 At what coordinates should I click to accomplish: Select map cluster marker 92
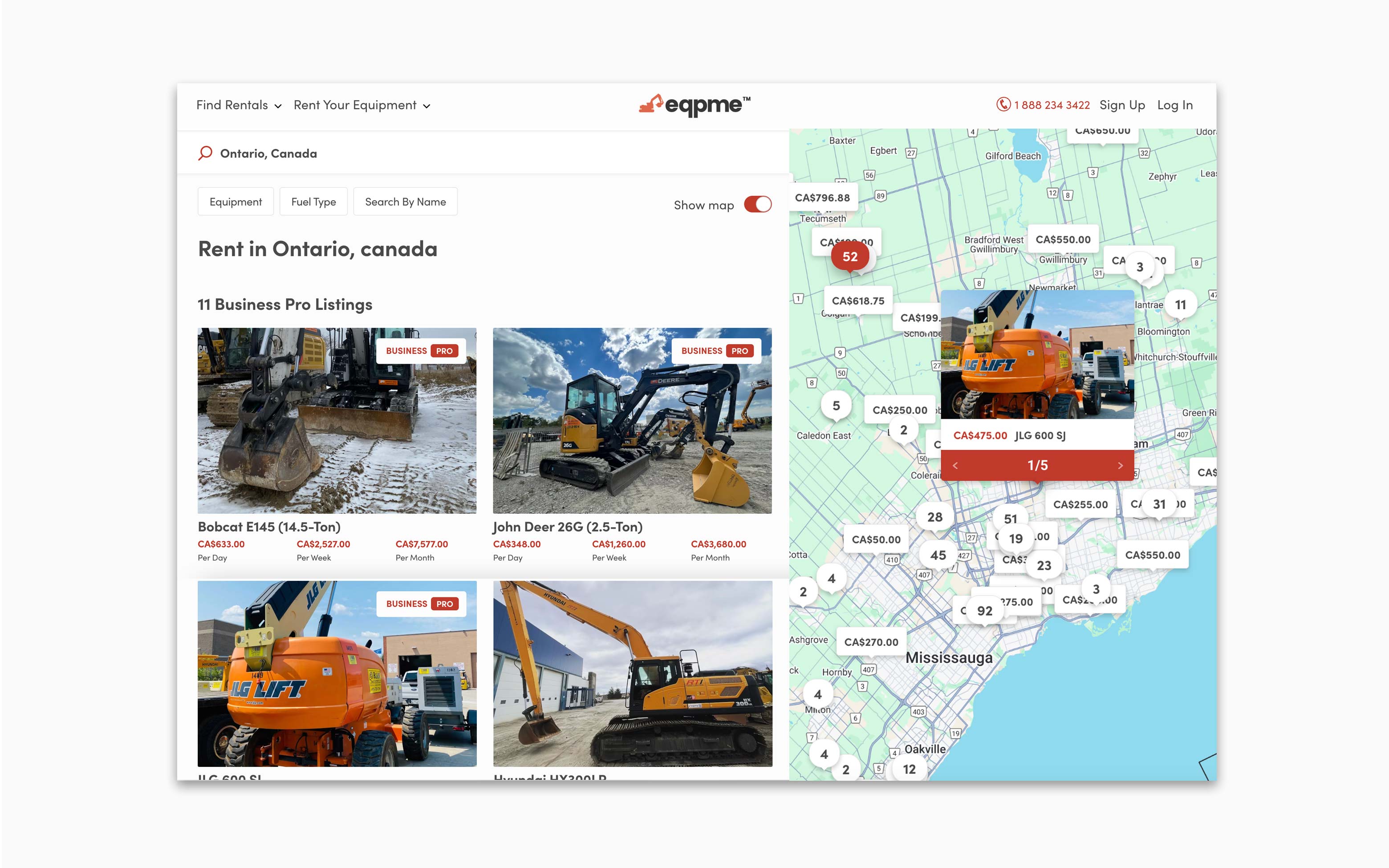pos(985,611)
